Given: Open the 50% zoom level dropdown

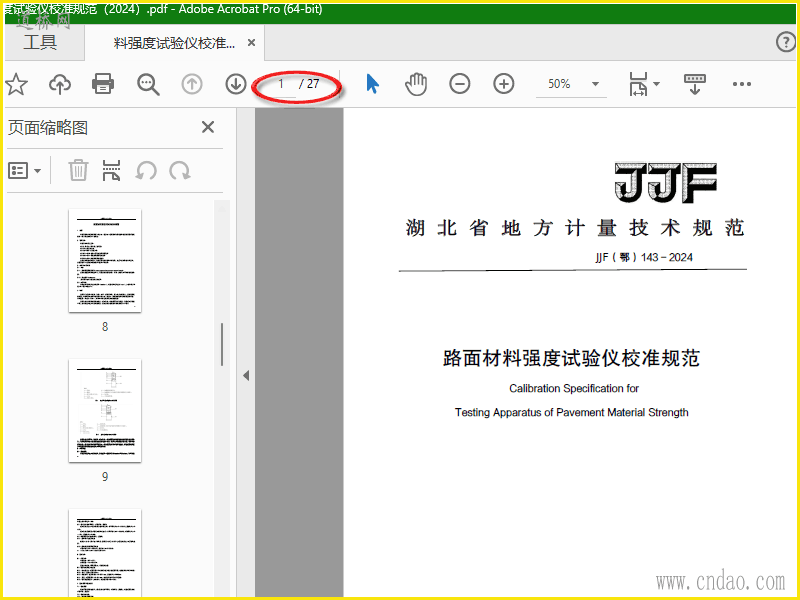Looking at the screenshot, I should [595, 84].
